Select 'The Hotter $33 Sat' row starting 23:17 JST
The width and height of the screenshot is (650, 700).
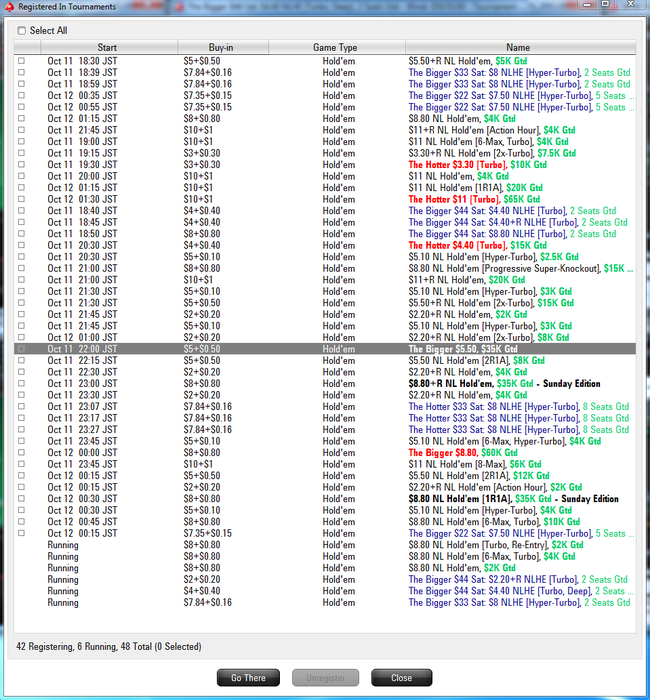coord(325,418)
